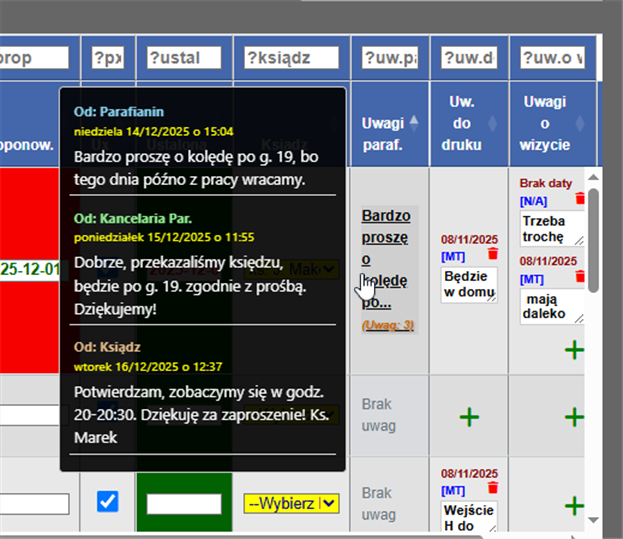Click the "Od: Kancelaria Par." message header
This screenshot has width=623, height=539.
coord(133,218)
